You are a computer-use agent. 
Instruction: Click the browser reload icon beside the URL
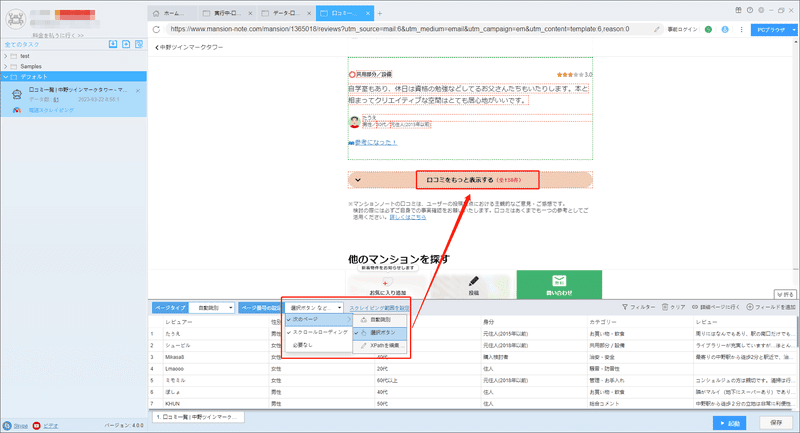coord(156,30)
